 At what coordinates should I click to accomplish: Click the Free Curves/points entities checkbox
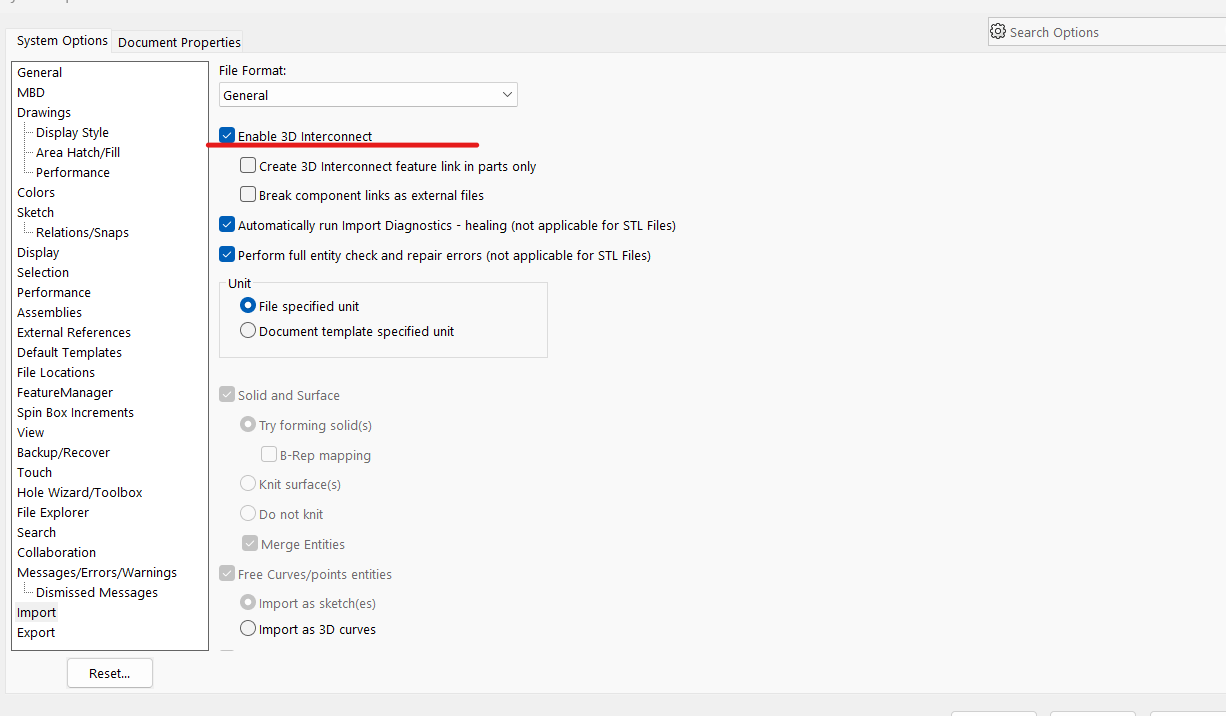click(x=227, y=574)
